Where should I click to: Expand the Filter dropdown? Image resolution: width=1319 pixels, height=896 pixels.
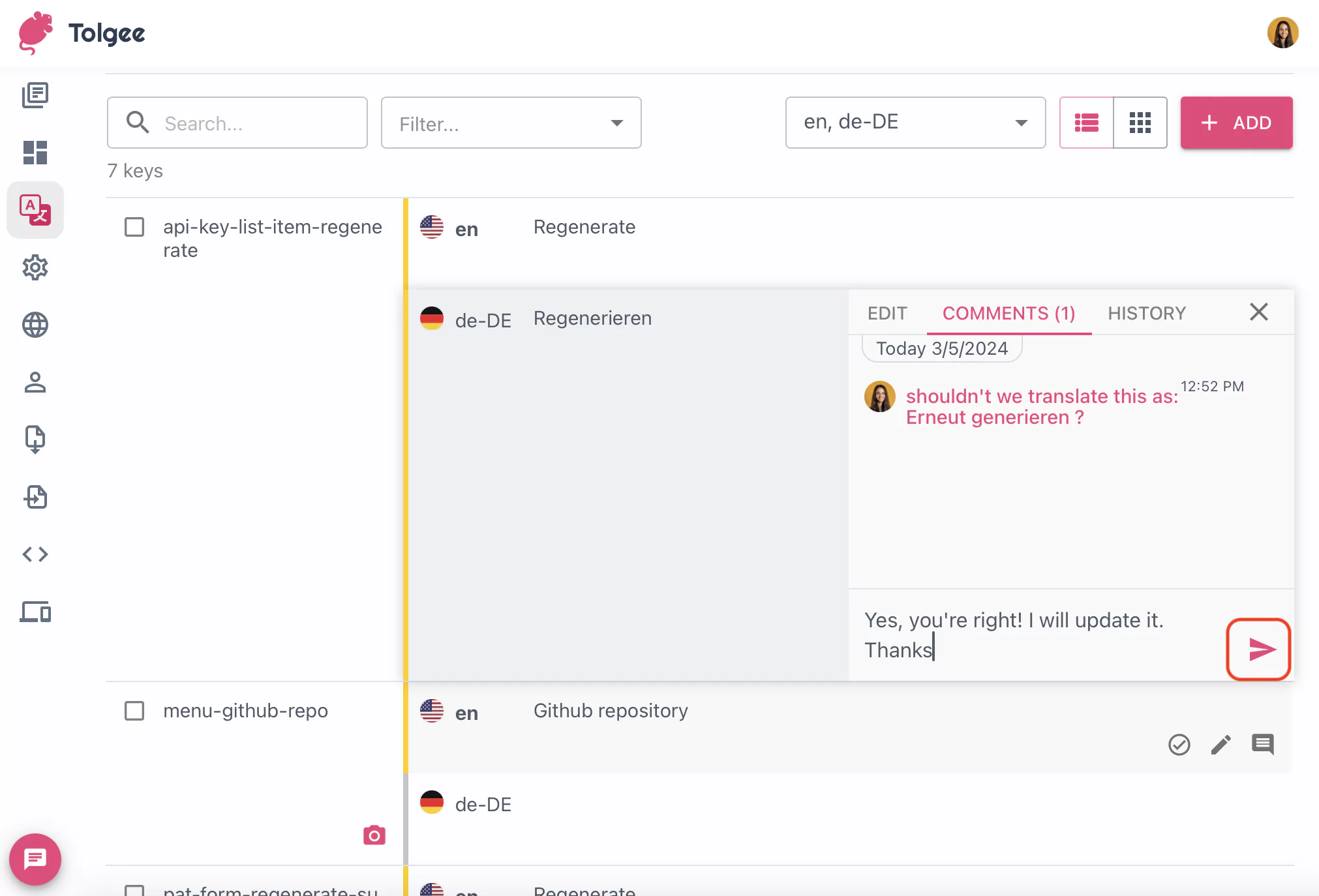pyautogui.click(x=511, y=123)
